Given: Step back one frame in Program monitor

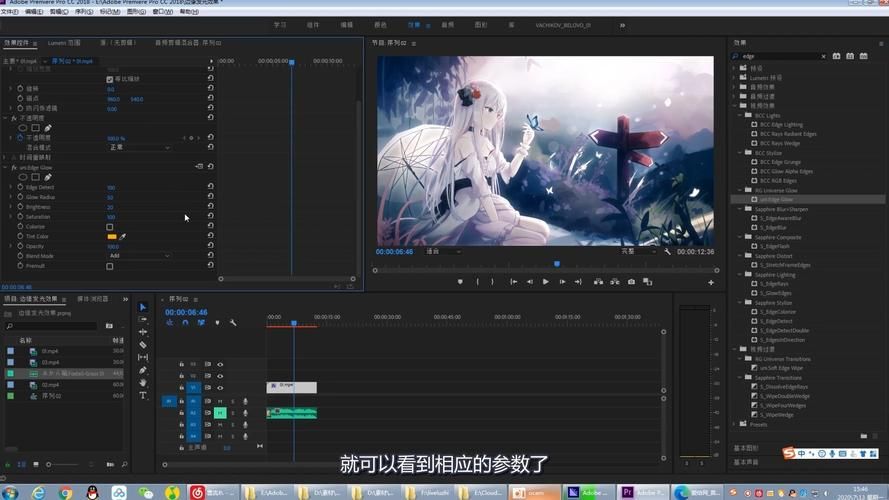Looking at the screenshot, I should point(530,282).
